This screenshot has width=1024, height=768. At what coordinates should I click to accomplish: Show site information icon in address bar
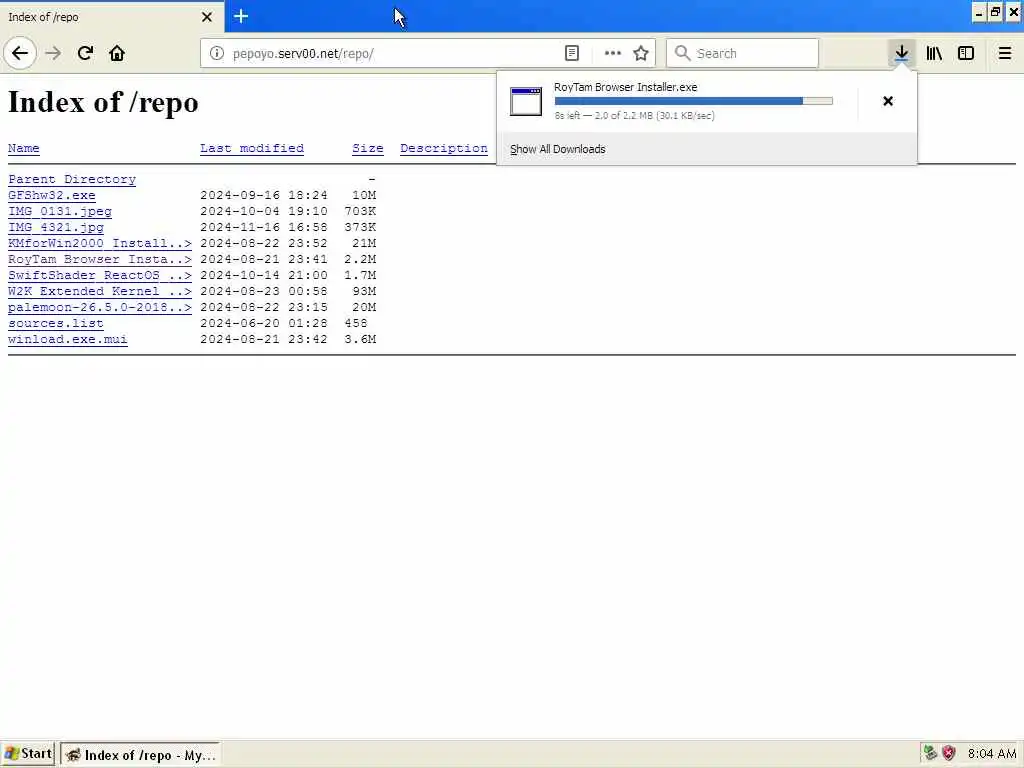point(216,53)
